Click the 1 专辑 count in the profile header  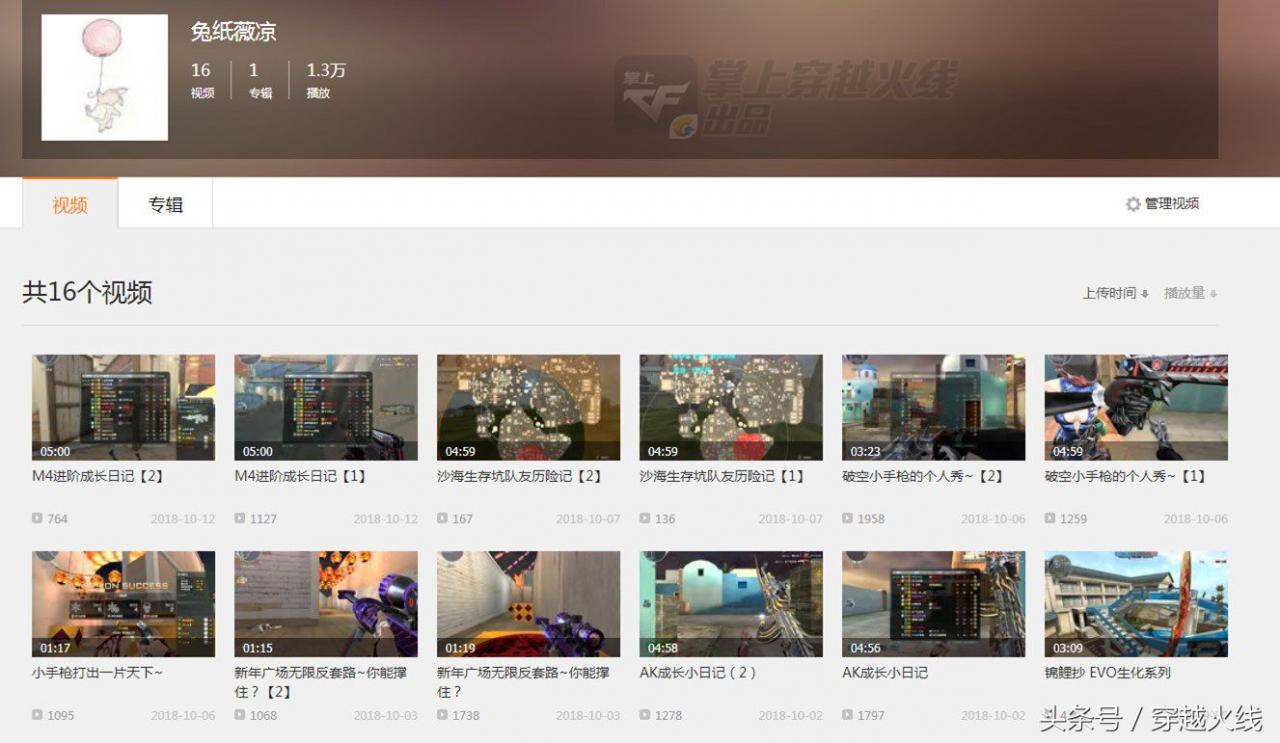260,80
